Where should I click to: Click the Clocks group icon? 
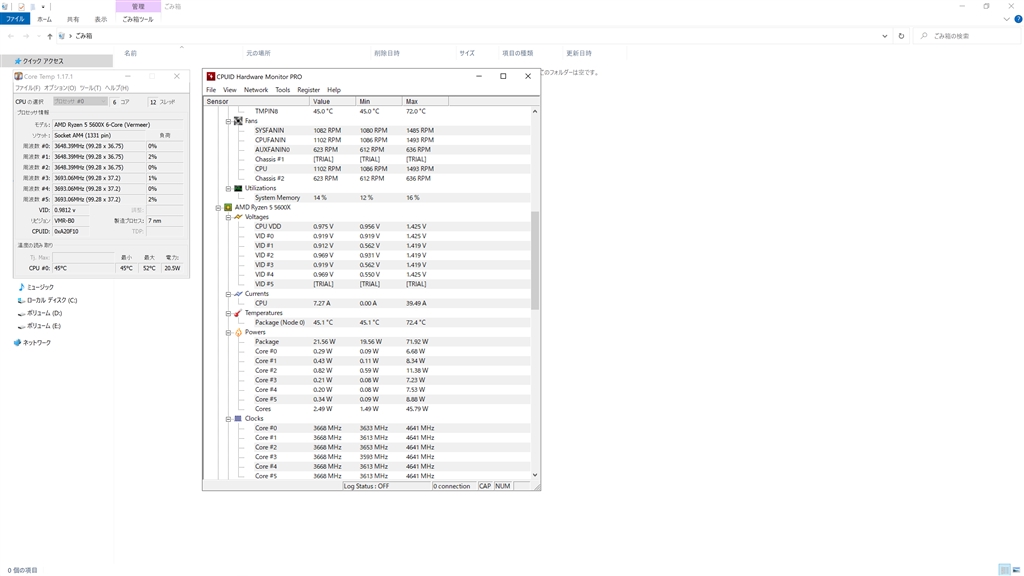click(238, 419)
